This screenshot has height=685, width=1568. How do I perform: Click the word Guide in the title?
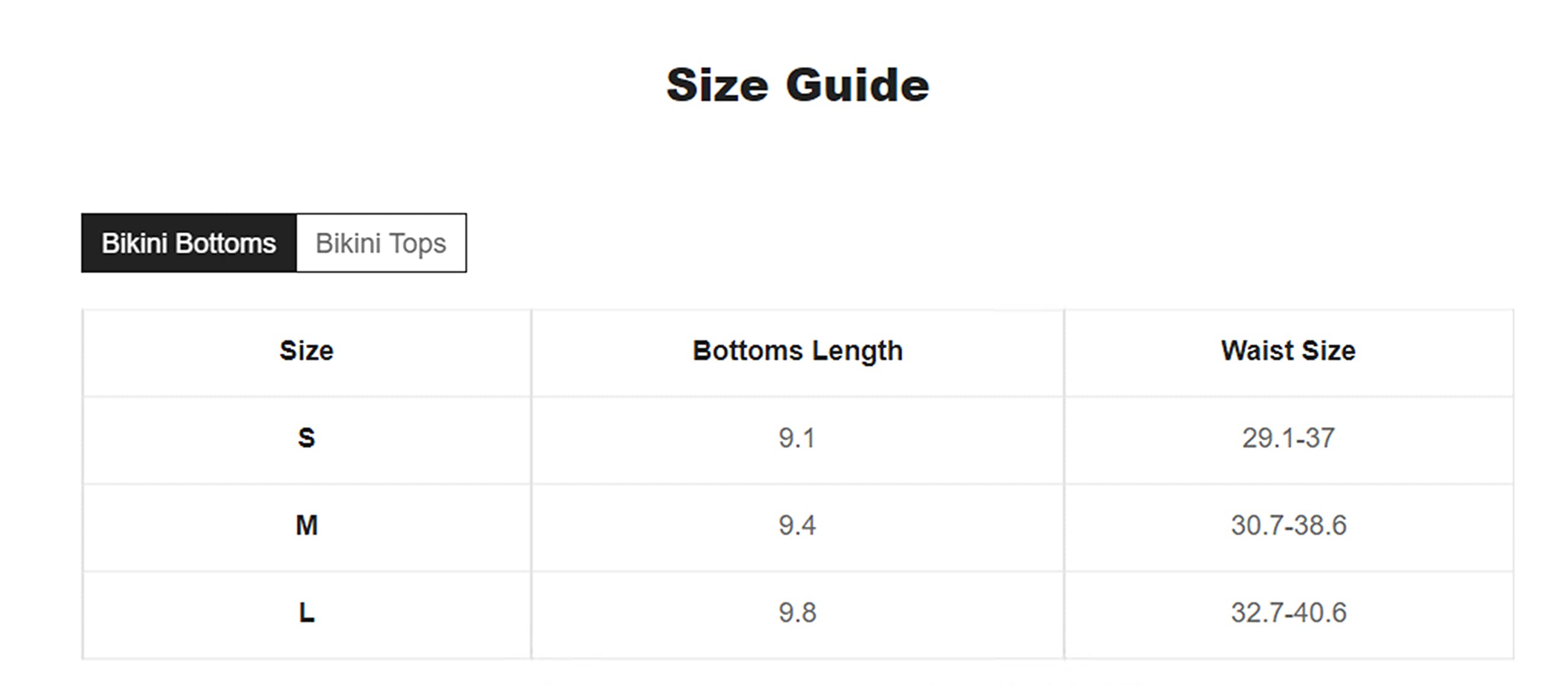click(858, 85)
